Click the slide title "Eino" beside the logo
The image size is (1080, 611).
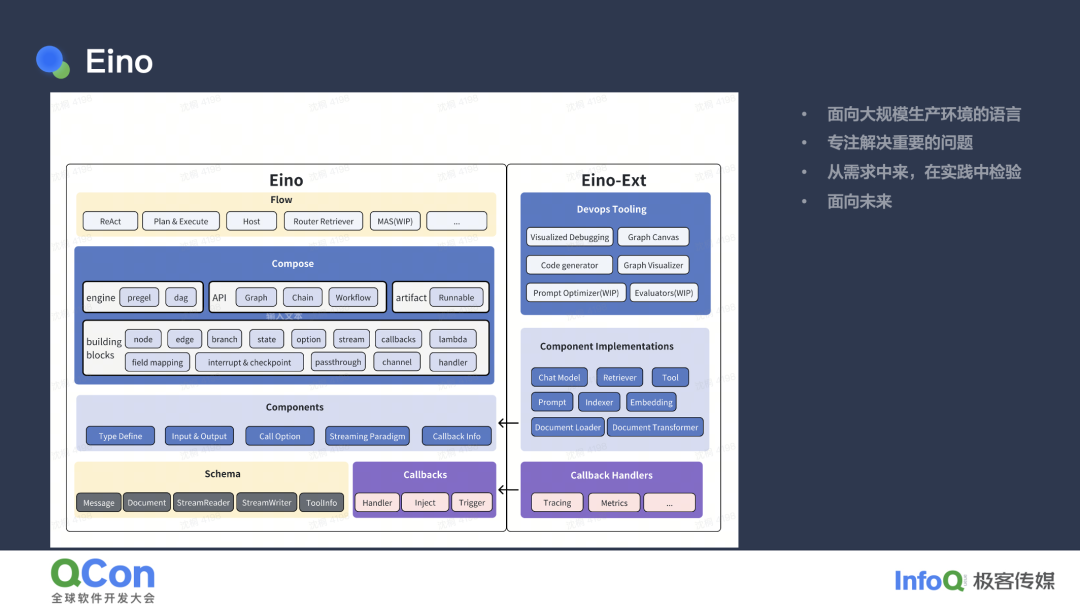click(119, 61)
